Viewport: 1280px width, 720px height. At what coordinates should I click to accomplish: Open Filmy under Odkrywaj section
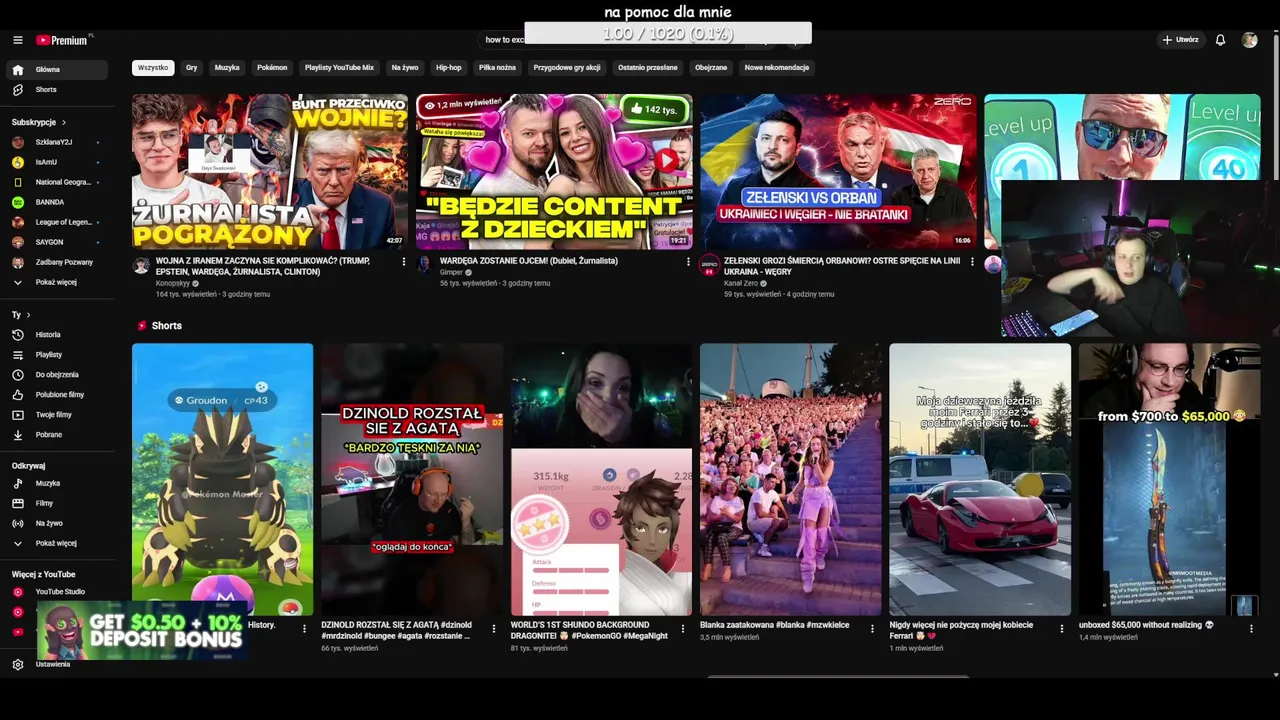pyautogui.click(x=56, y=504)
